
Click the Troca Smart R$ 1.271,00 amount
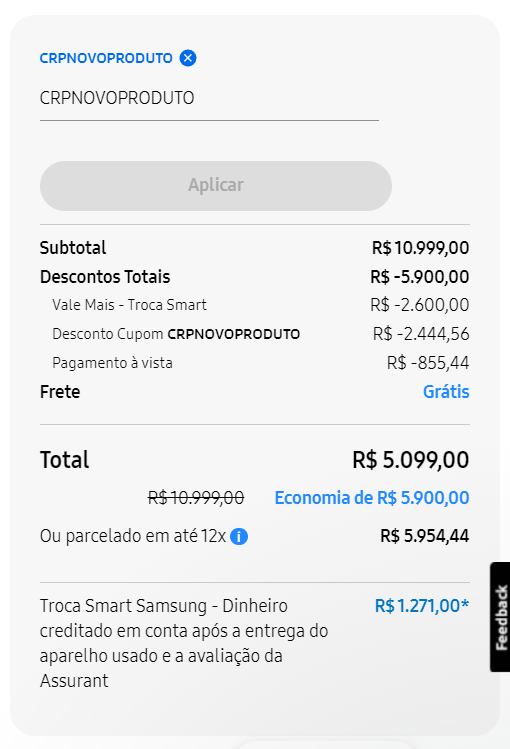point(422,606)
